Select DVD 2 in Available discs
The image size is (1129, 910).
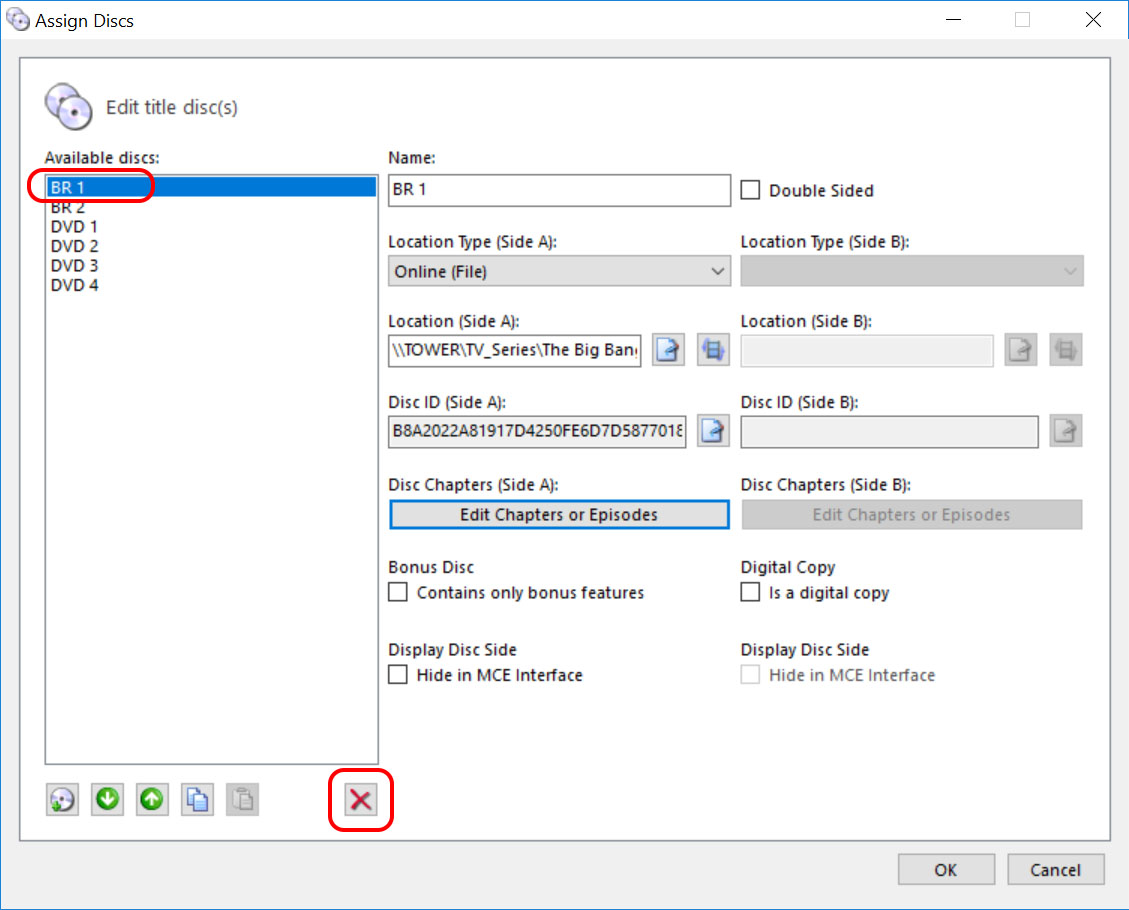tap(211, 246)
